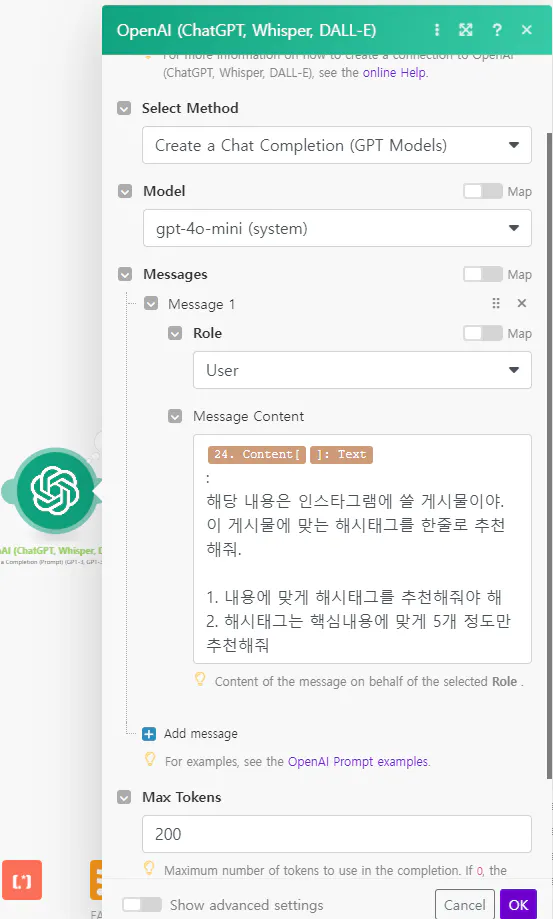This screenshot has width=553, height=919.
Task: Open the Select Method dropdown
Action: pyautogui.click(x=337, y=145)
